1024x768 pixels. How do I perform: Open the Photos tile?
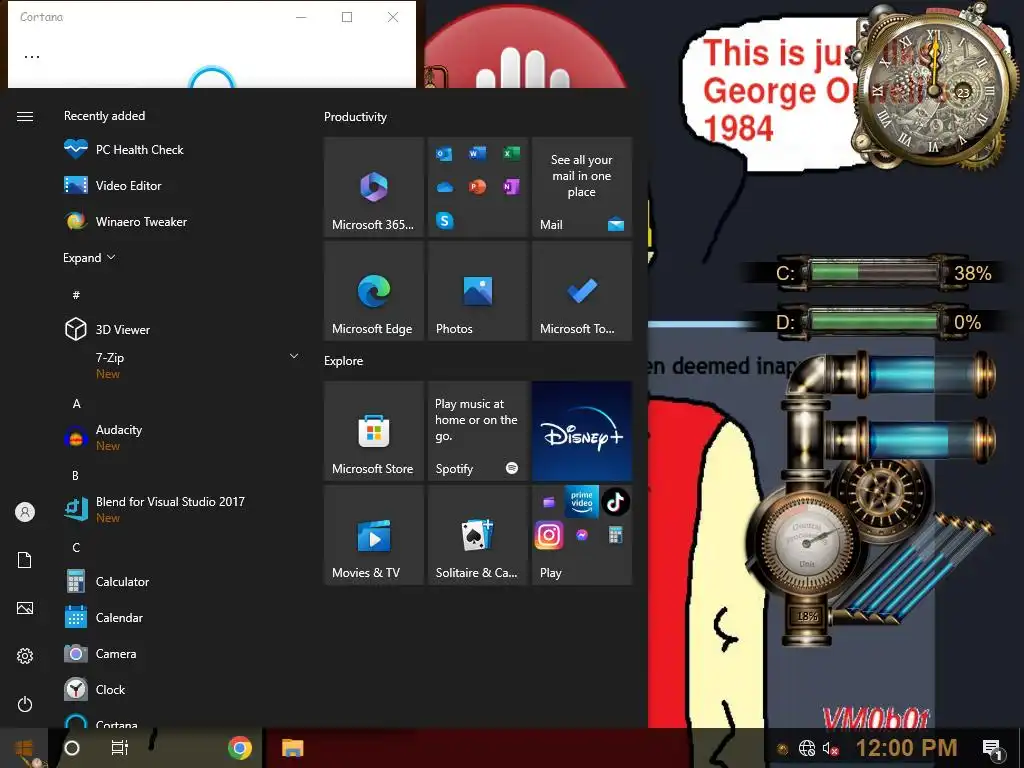pyautogui.click(x=478, y=291)
